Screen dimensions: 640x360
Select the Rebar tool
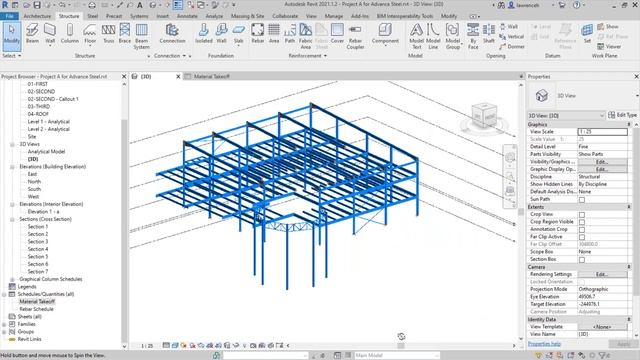click(258, 33)
